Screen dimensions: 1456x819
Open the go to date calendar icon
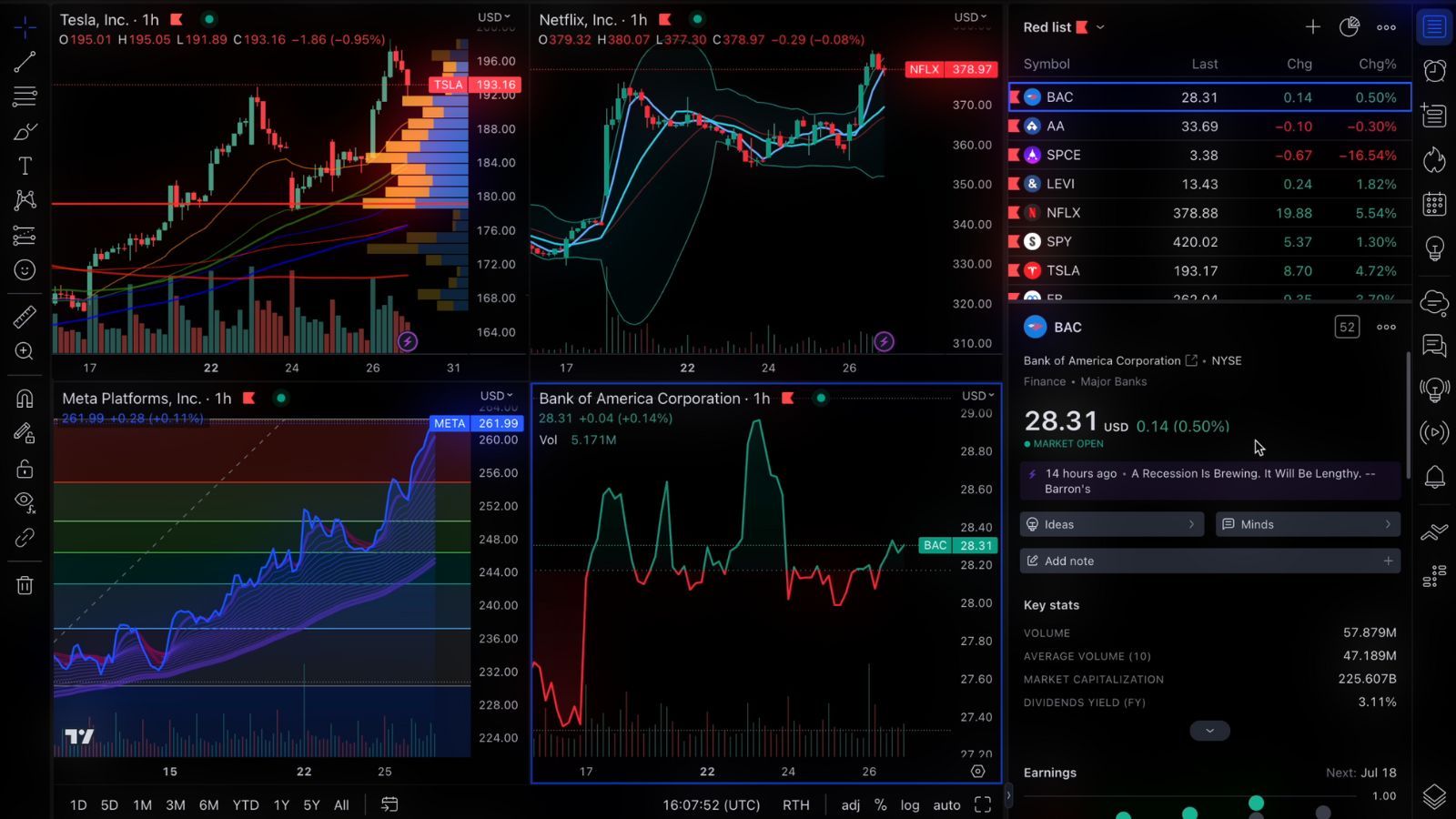click(389, 804)
